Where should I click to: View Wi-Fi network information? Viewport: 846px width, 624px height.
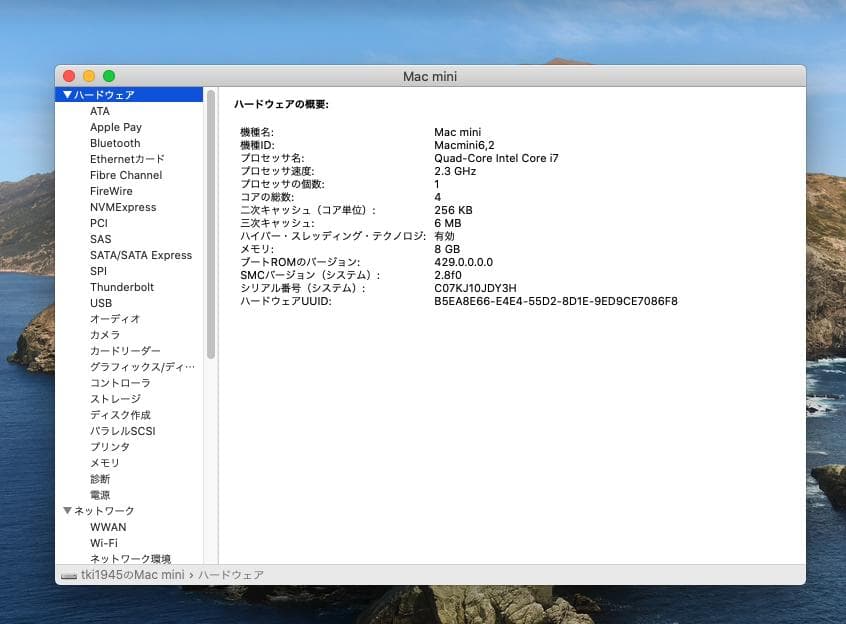pyautogui.click(x=107, y=543)
